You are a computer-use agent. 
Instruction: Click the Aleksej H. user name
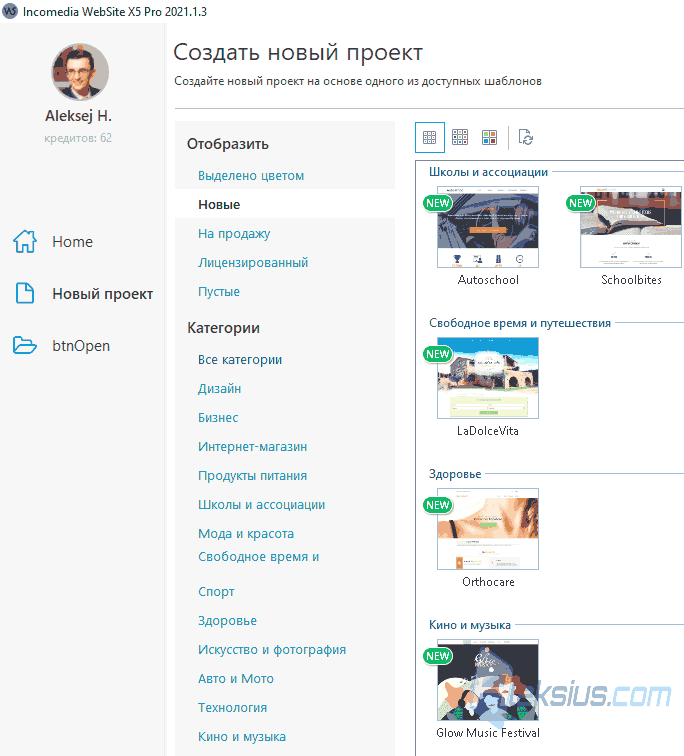(79, 116)
